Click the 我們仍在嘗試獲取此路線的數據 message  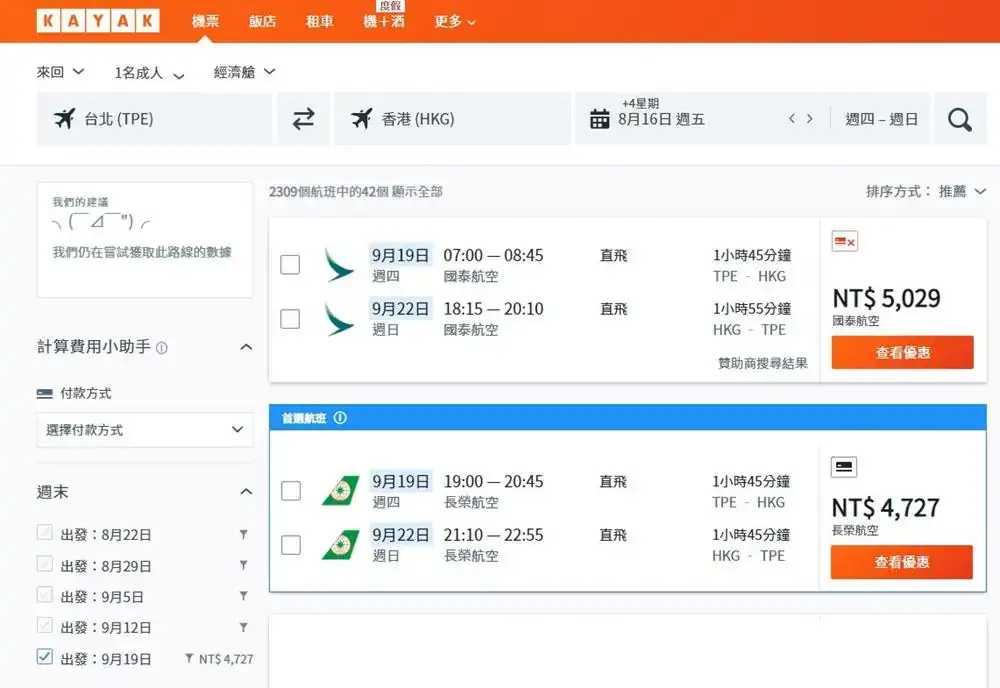(142, 253)
